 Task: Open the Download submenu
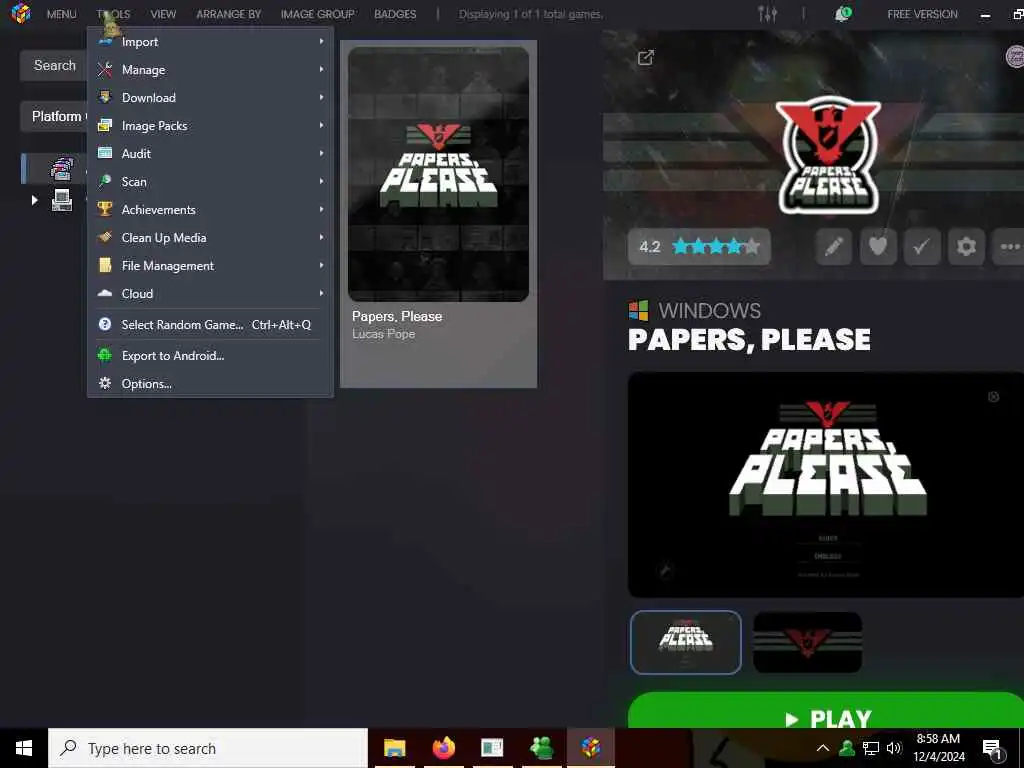[x=210, y=98]
